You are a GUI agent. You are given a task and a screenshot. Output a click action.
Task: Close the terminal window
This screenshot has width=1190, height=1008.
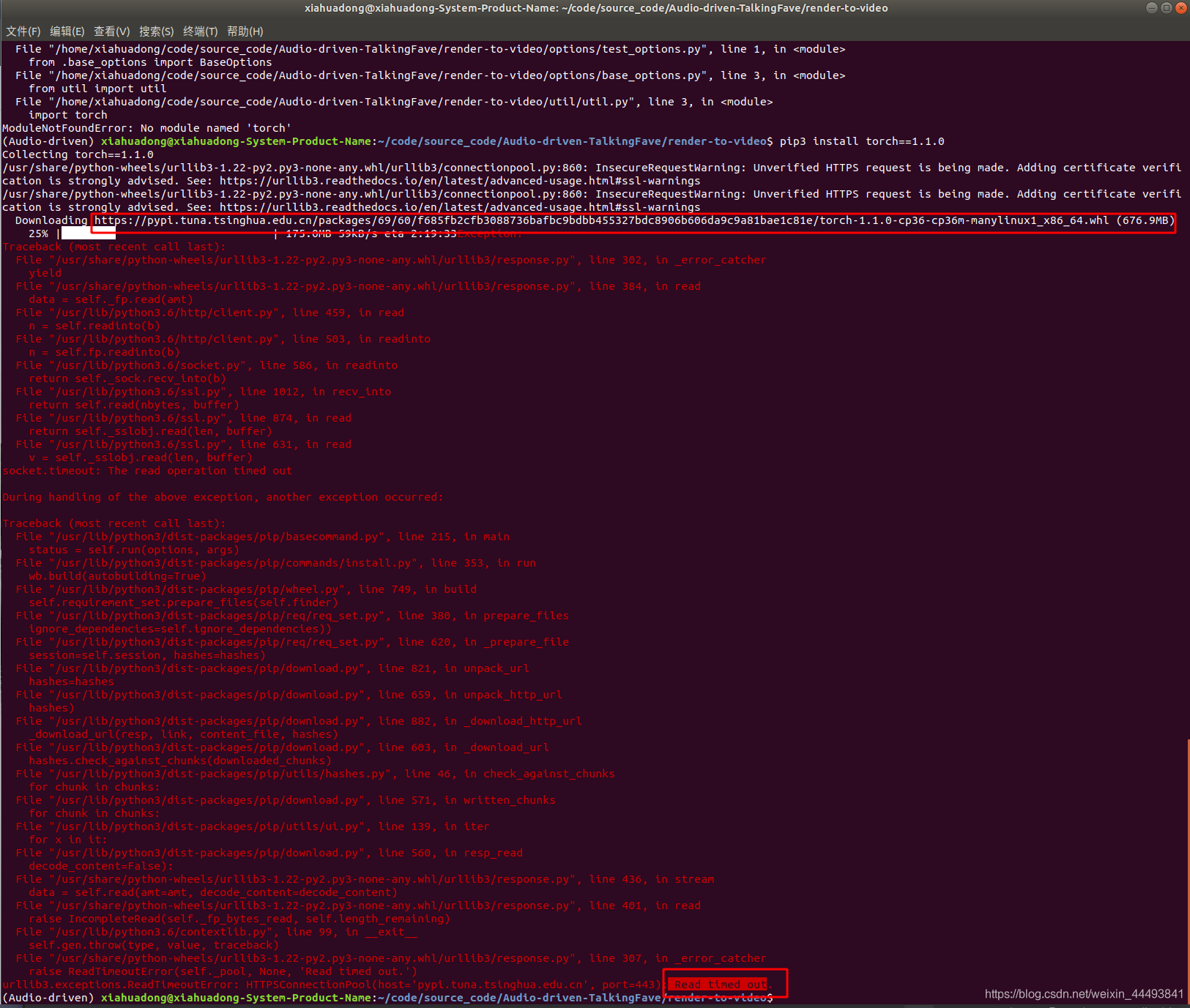pyautogui.click(x=1180, y=8)
